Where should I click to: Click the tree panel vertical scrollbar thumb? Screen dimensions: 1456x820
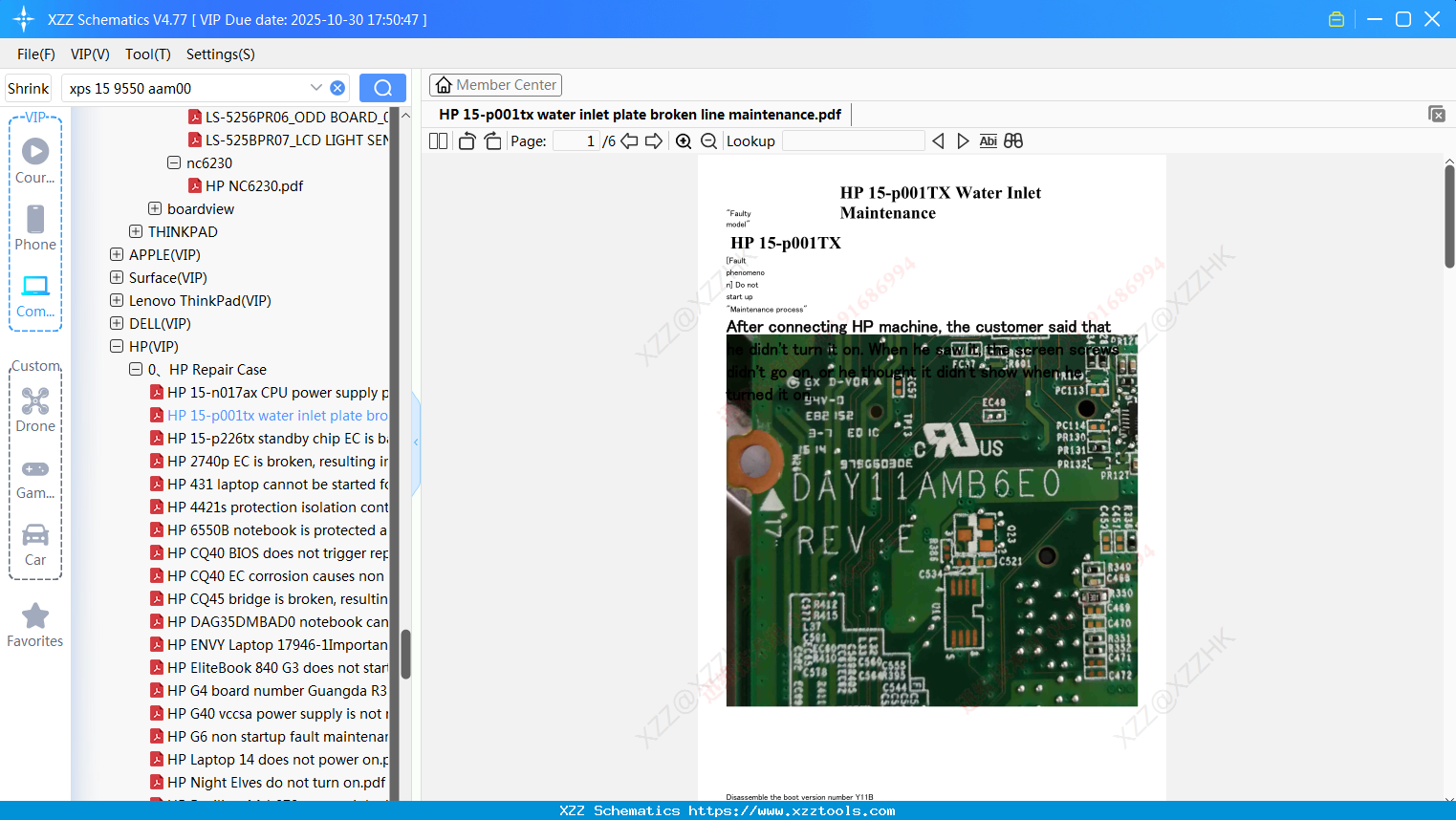405,654
